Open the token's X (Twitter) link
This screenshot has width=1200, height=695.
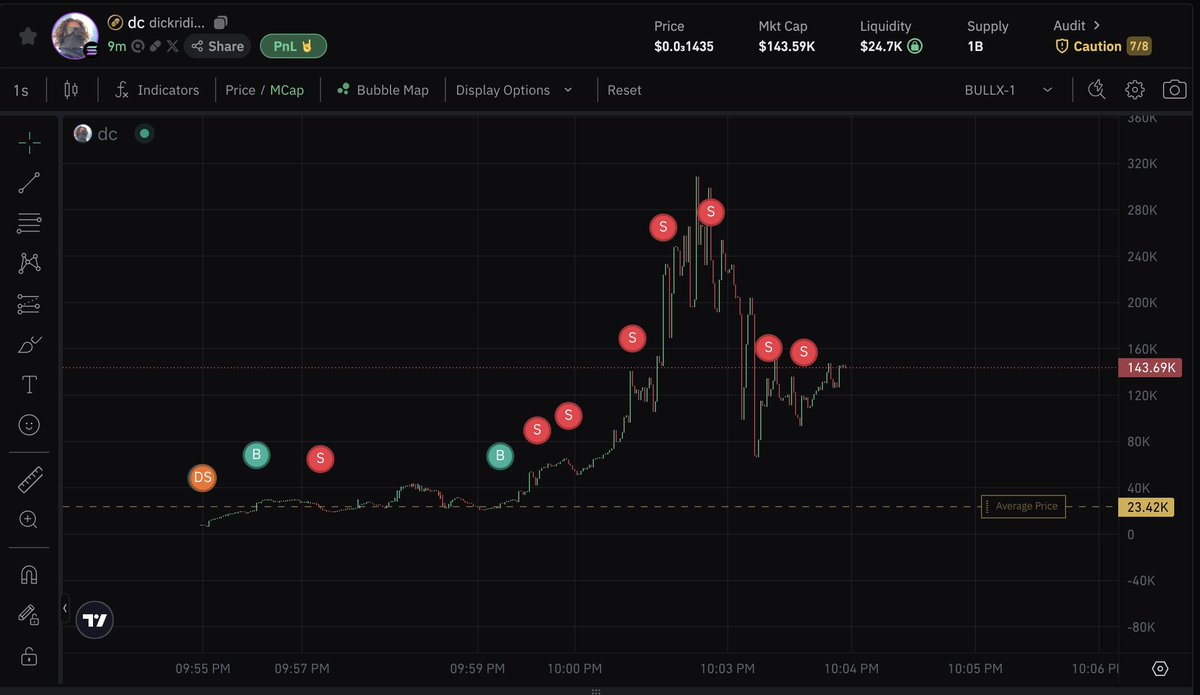(172, 46)
